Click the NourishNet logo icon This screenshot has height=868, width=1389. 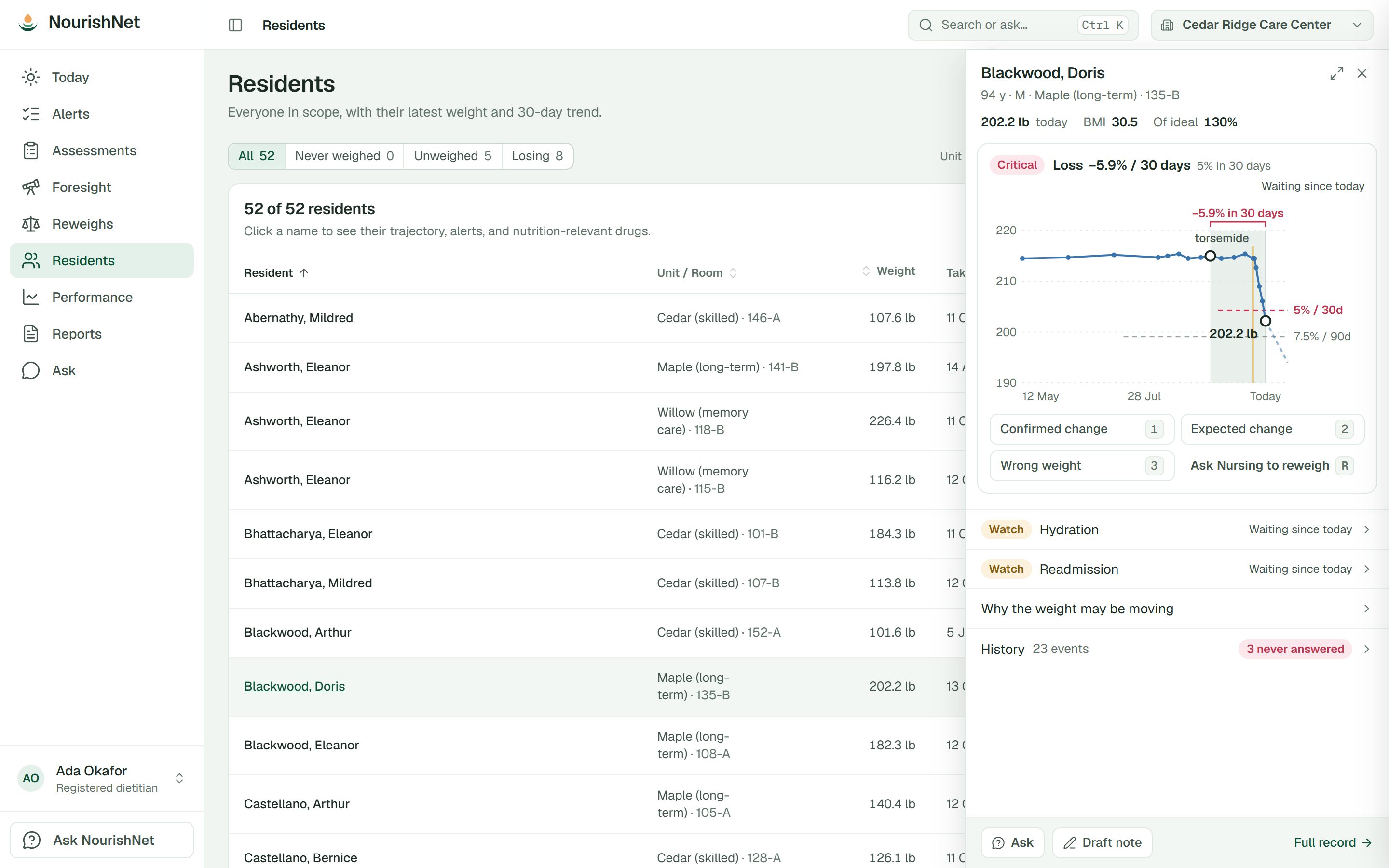click(27, 22)
